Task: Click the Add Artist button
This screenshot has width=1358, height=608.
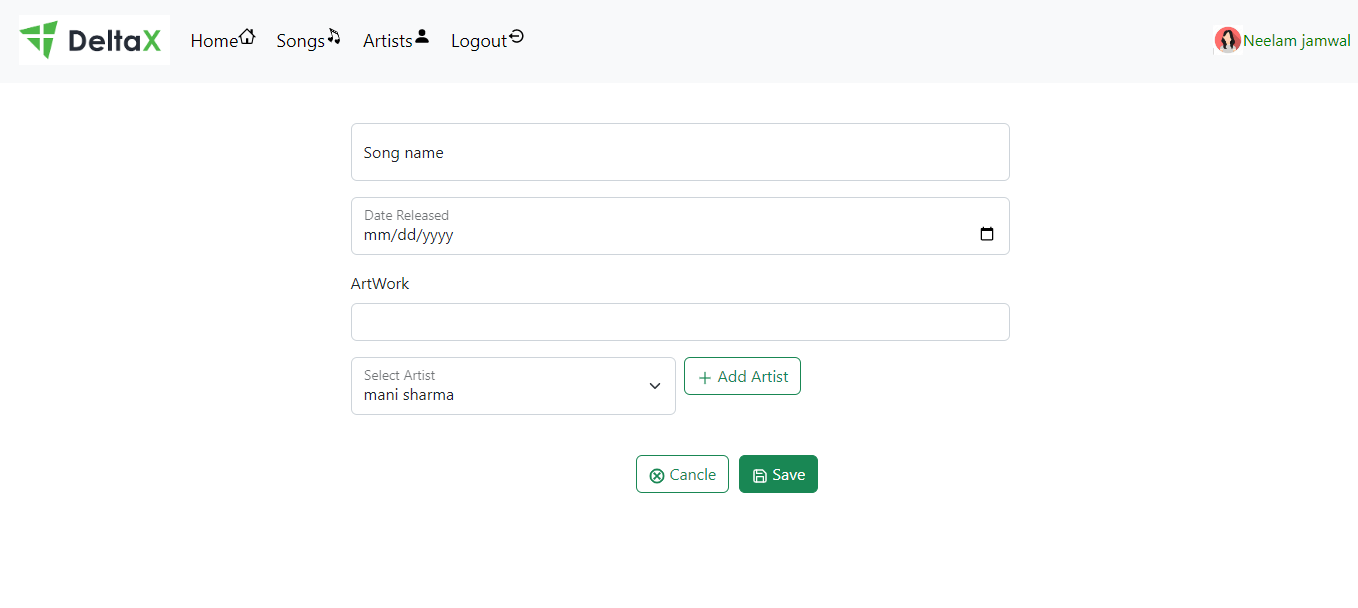Action: click(x=742, y=376)
